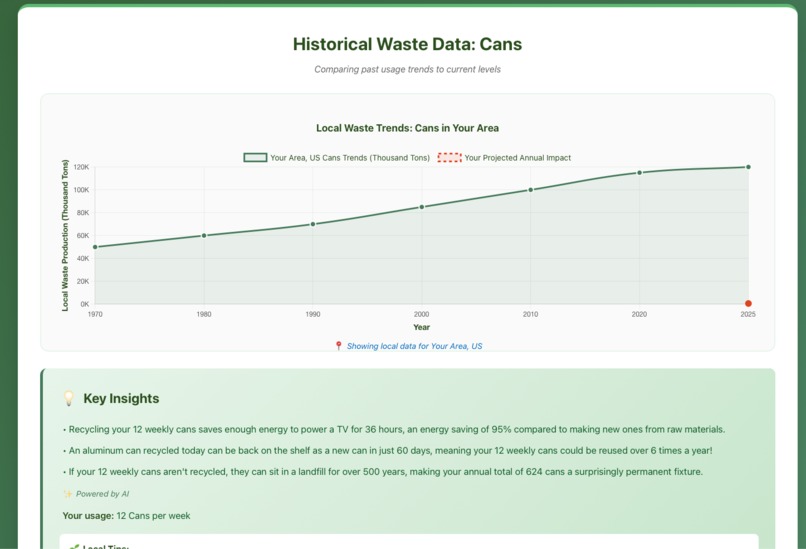Toggle the Your Projected Annual Impact legend box
This screenshot has height=549, width=806.
449,158
